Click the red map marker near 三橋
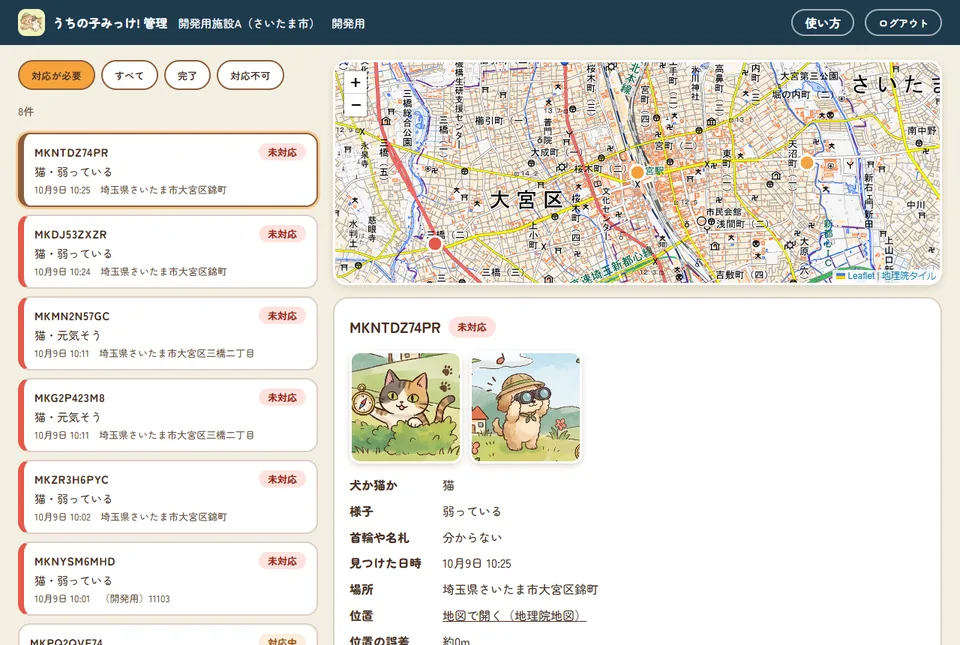Image resolution: width=960 pixels, height=645 pixels. coord(435,244)
